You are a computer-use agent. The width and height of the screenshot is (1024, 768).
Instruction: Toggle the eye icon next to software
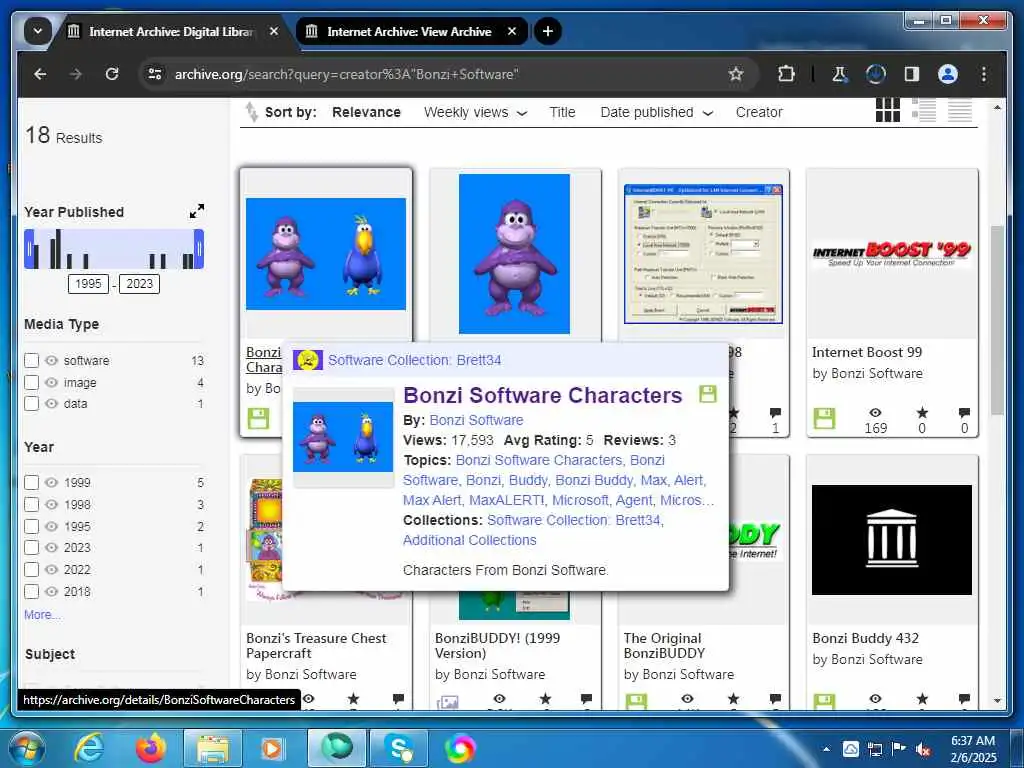52,360
